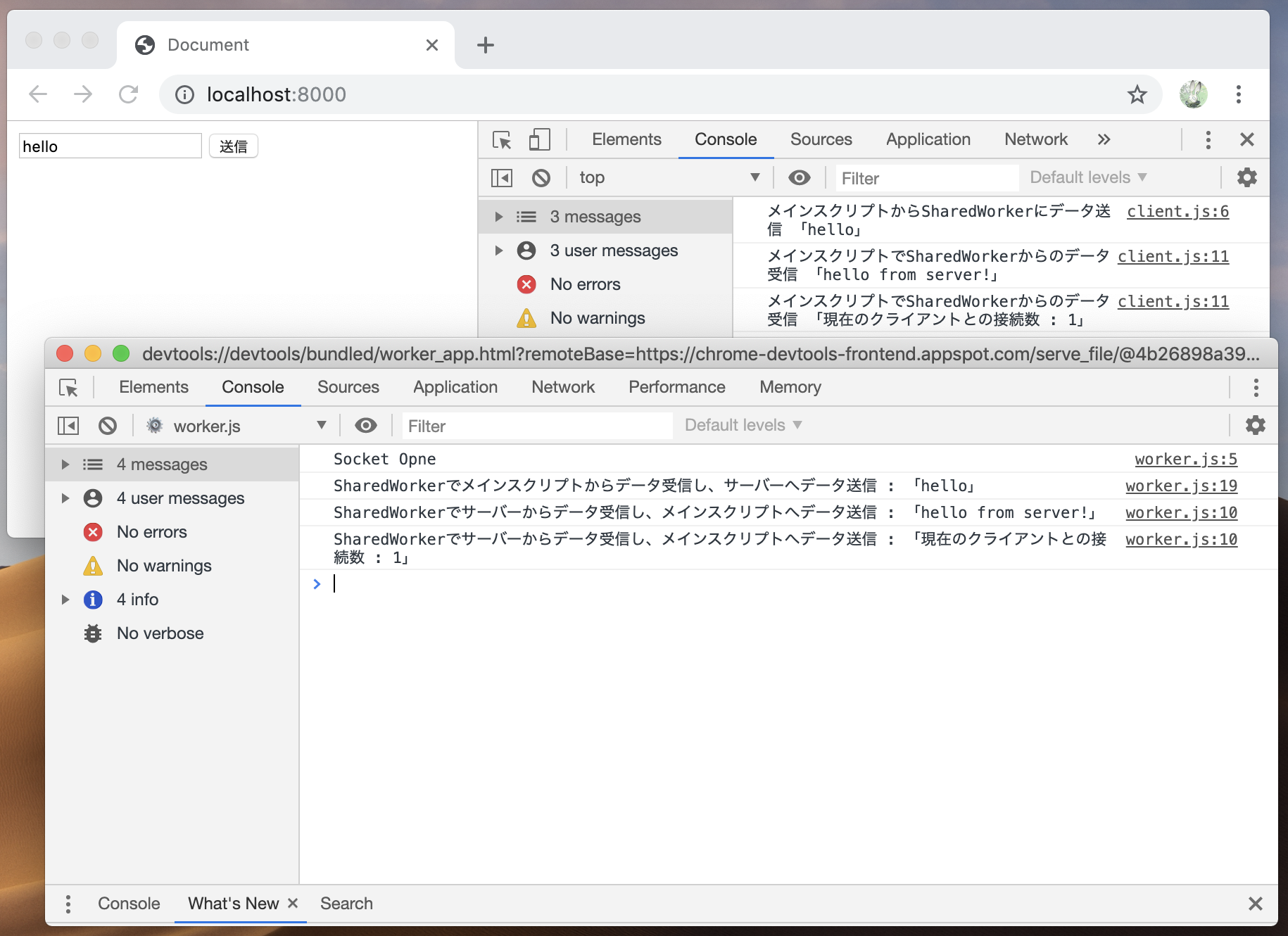Screen dimensions: 1288x936
Task: Switch to the drawer Search tab
Action: tap(346, 904)
